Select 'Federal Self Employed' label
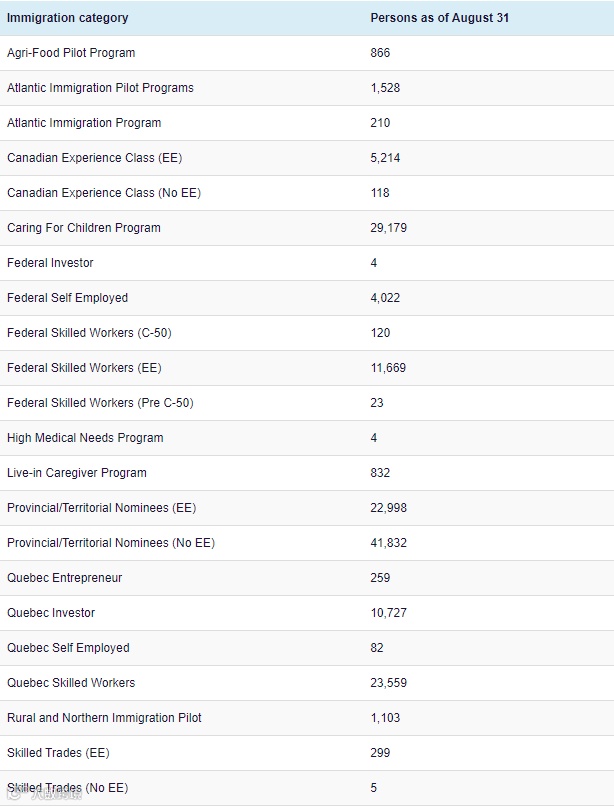614x806 pixels. click(x=67, y=298)
